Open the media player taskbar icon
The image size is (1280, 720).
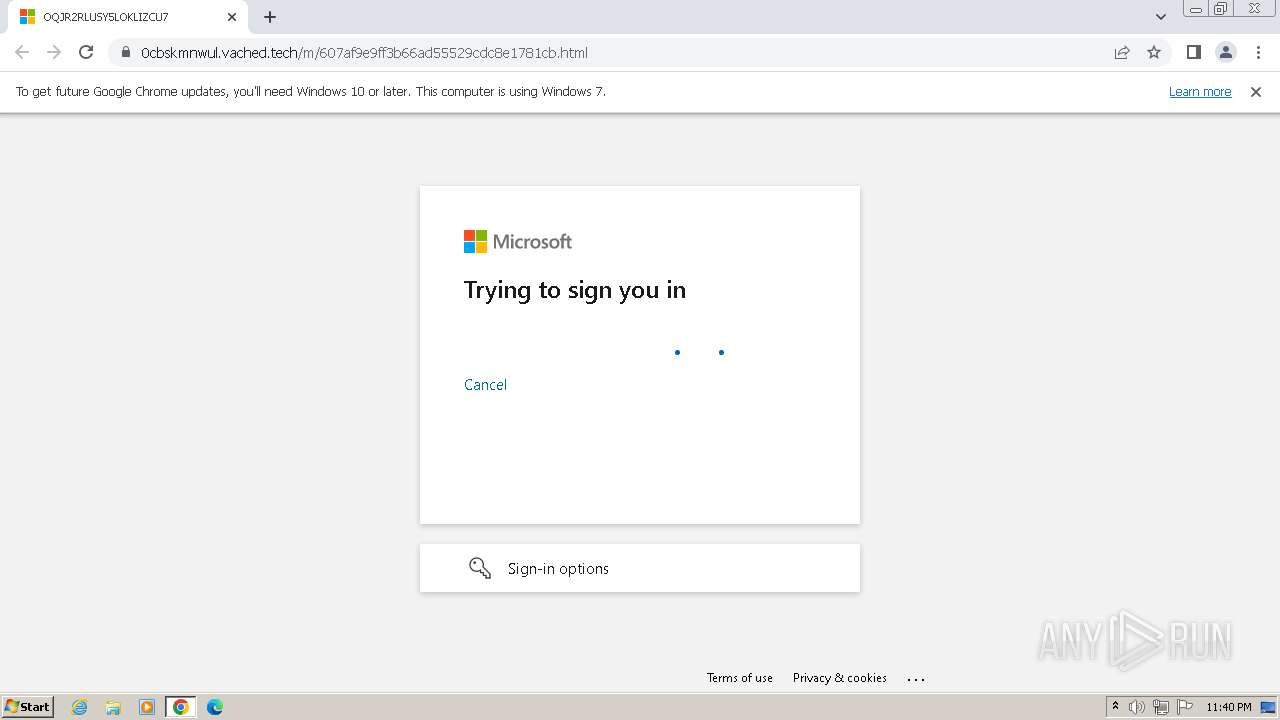tap(147, 707)
